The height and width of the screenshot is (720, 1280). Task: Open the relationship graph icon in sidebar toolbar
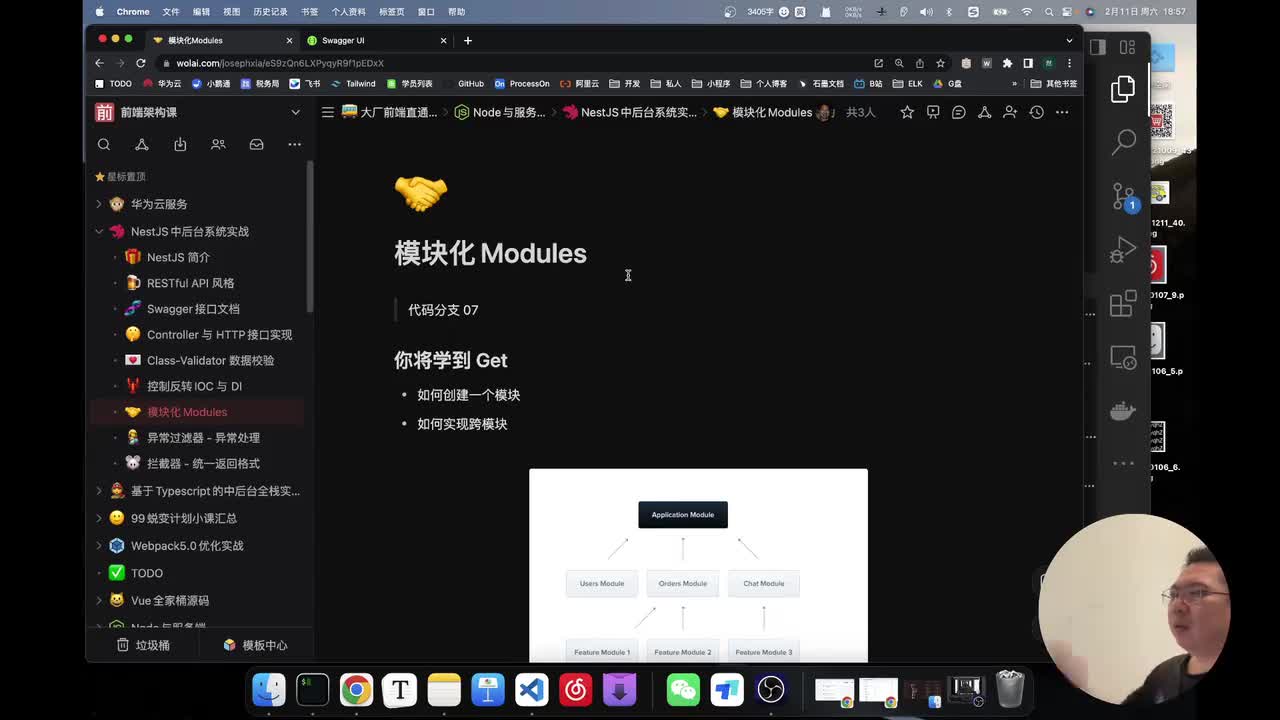coord(142,144)
